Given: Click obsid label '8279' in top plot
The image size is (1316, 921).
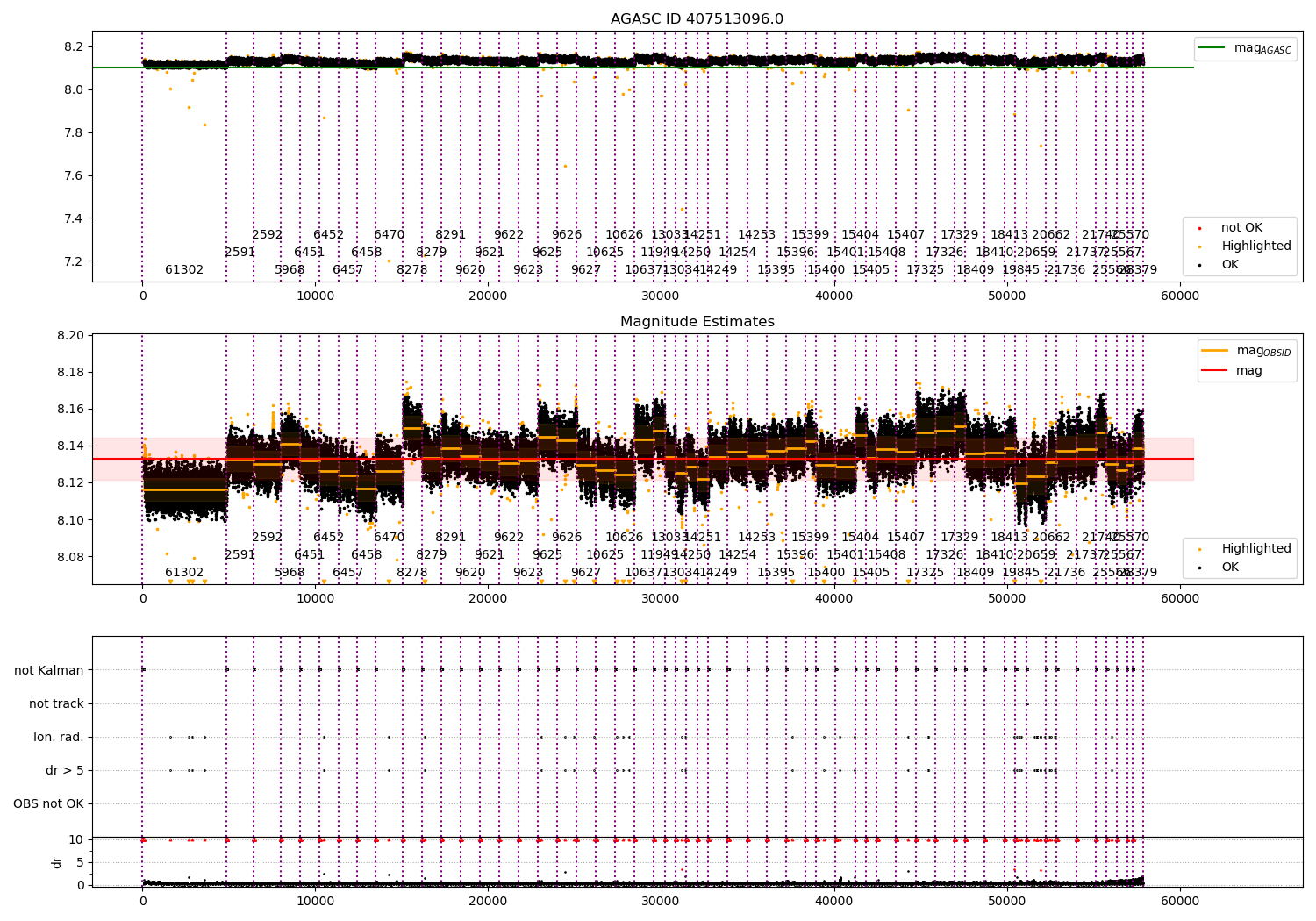Looking at the screenshot, I should click(431, 253).
